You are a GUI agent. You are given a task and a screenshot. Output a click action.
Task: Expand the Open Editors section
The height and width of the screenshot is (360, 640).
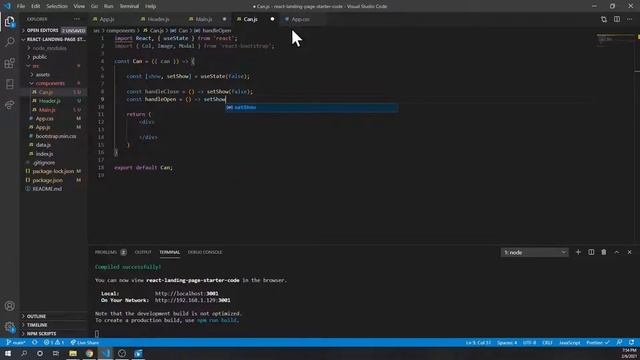(53, 30)
